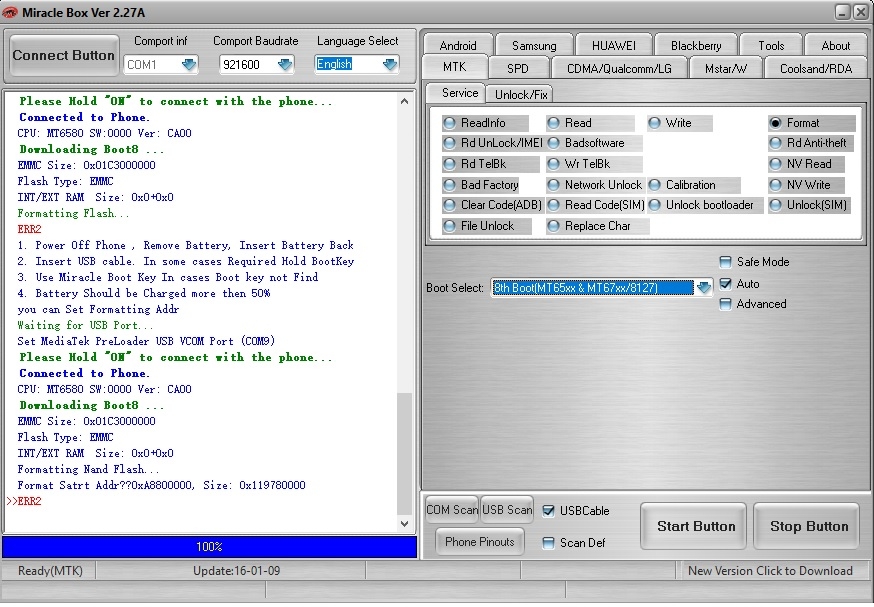The height and width of the screenshot is (607, 874).
Task: Select the Coolsand/RDA tab
Action: coord(816,68)
